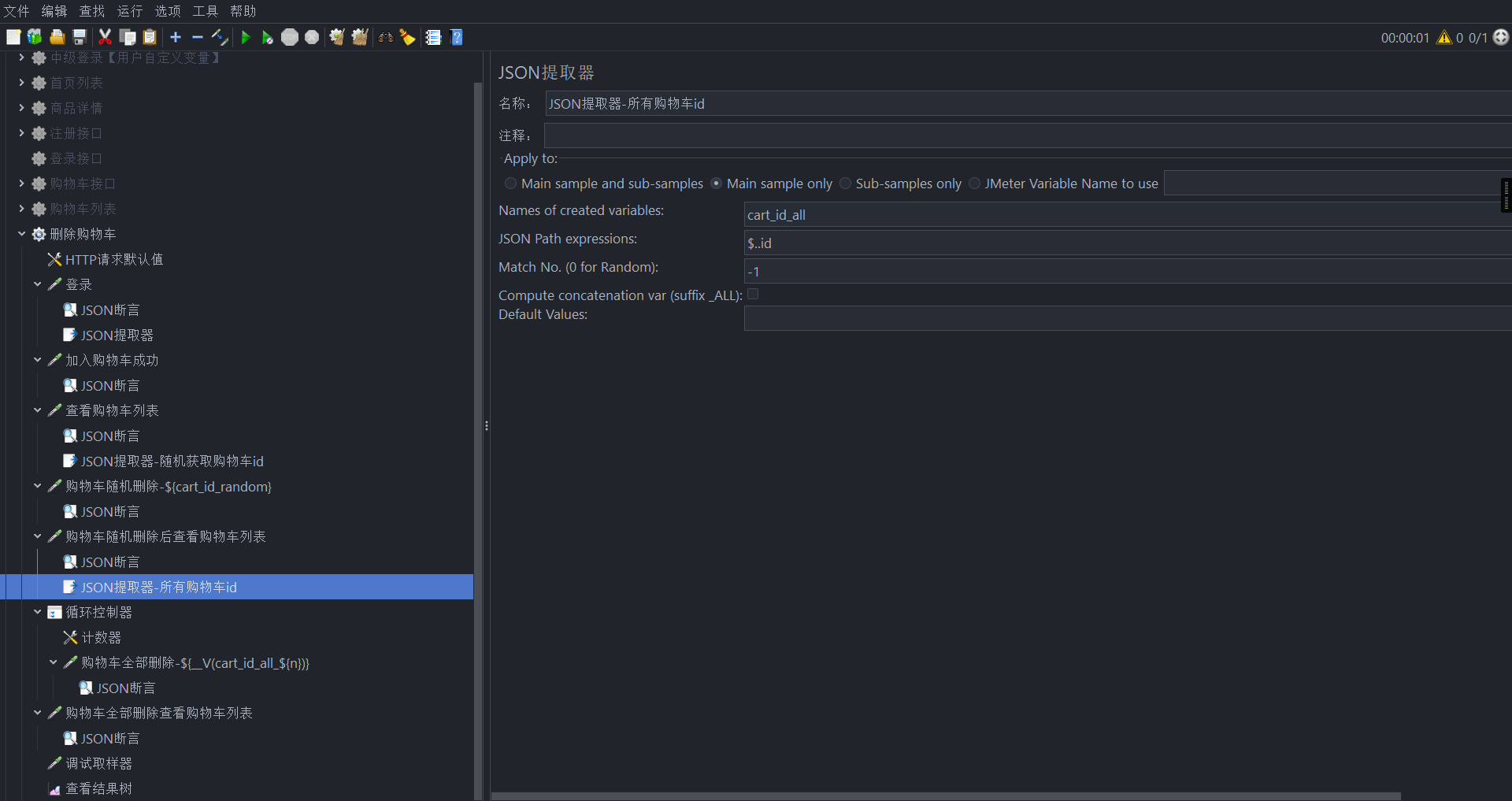This screenshot has height=801, width=1512.
Task: Select JSON提取器-随机获取购物车id element
Action: [x=172, y=461]
